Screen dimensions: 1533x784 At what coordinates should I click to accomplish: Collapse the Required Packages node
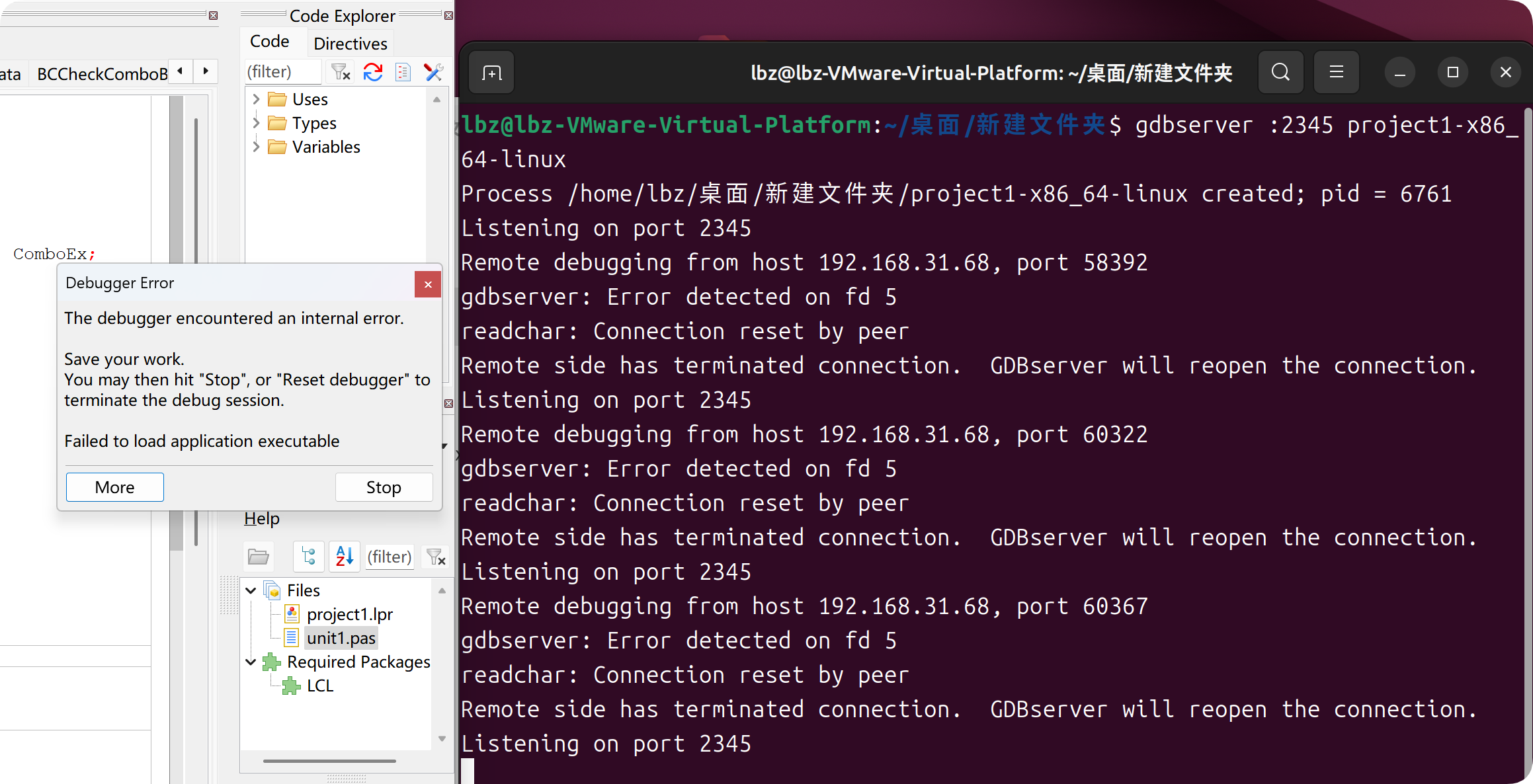coord(251,662)
